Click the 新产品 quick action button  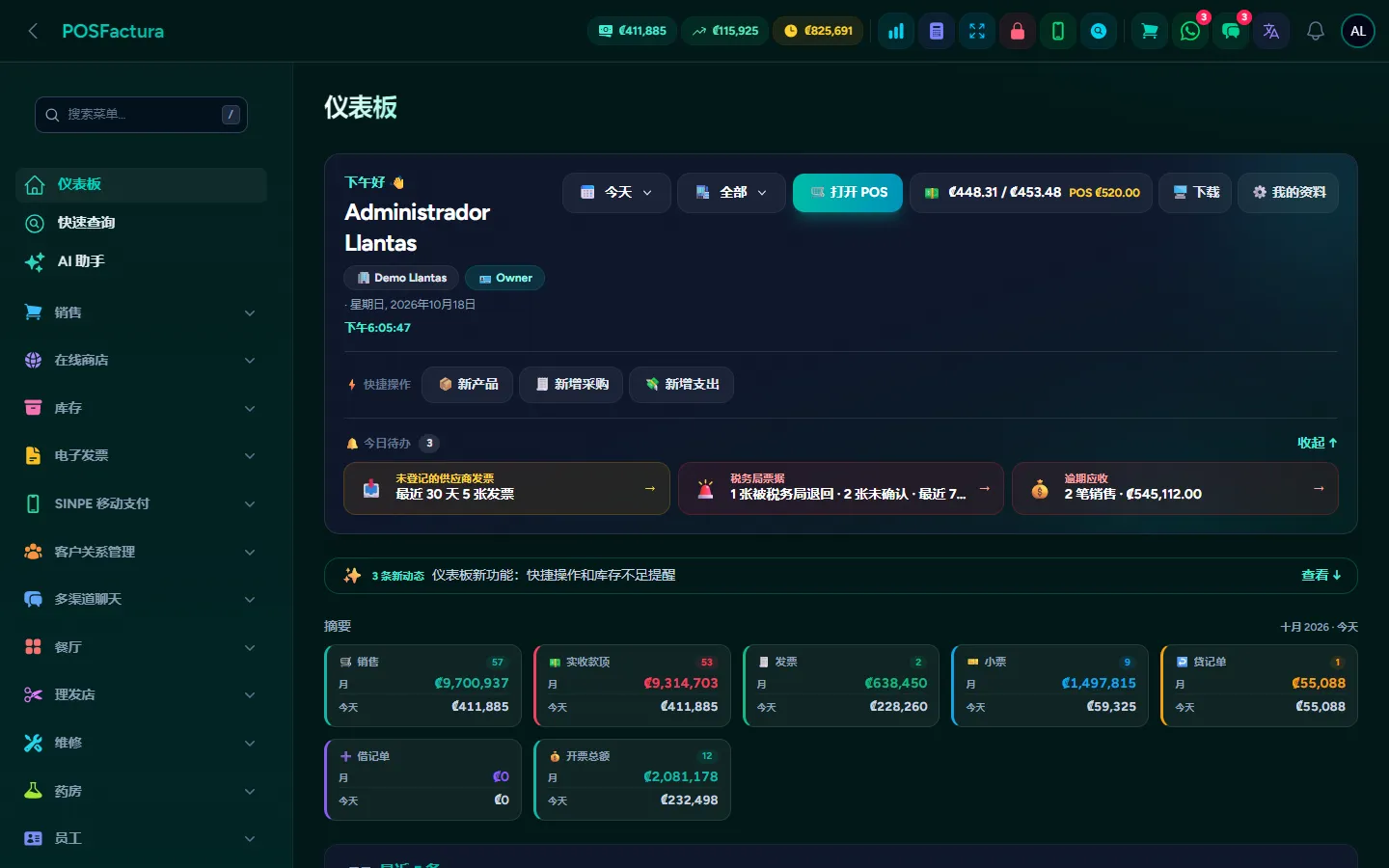(468, 384)
